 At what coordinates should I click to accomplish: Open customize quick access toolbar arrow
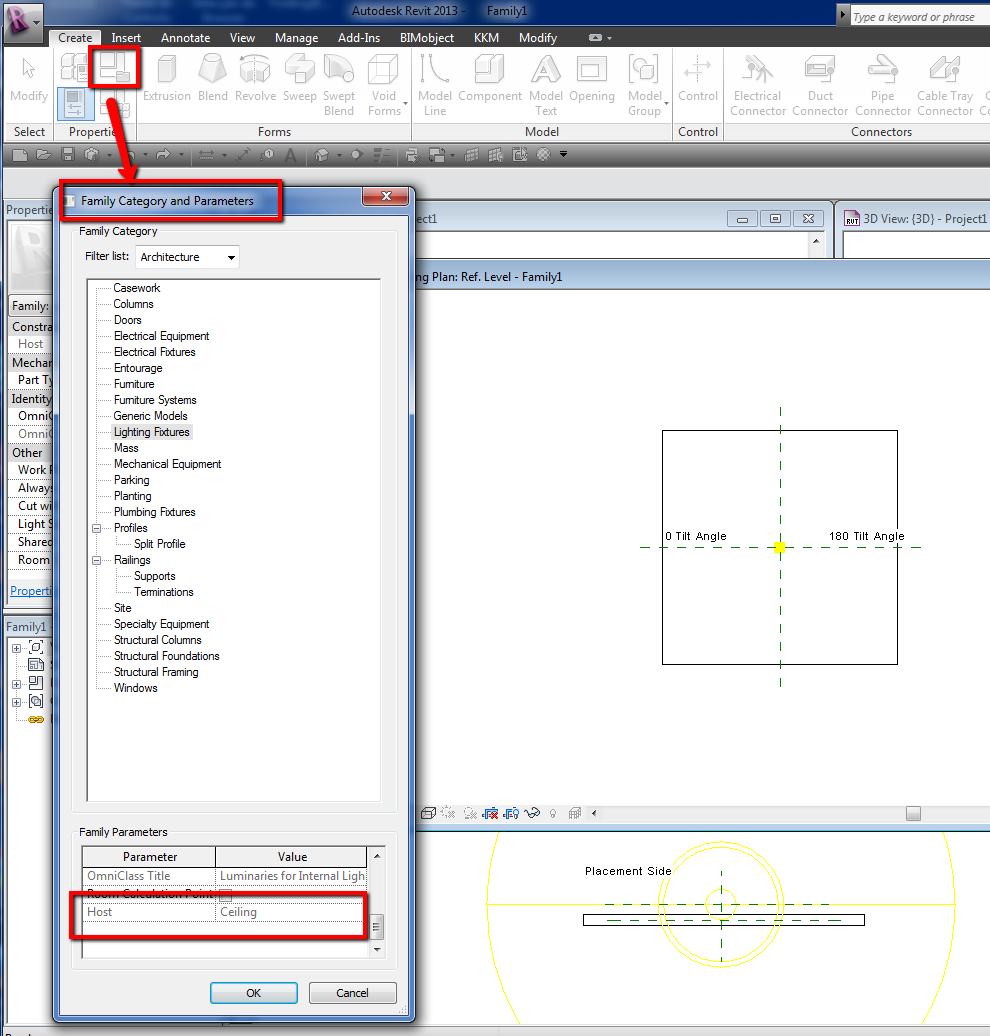click(x=564, y=155)
